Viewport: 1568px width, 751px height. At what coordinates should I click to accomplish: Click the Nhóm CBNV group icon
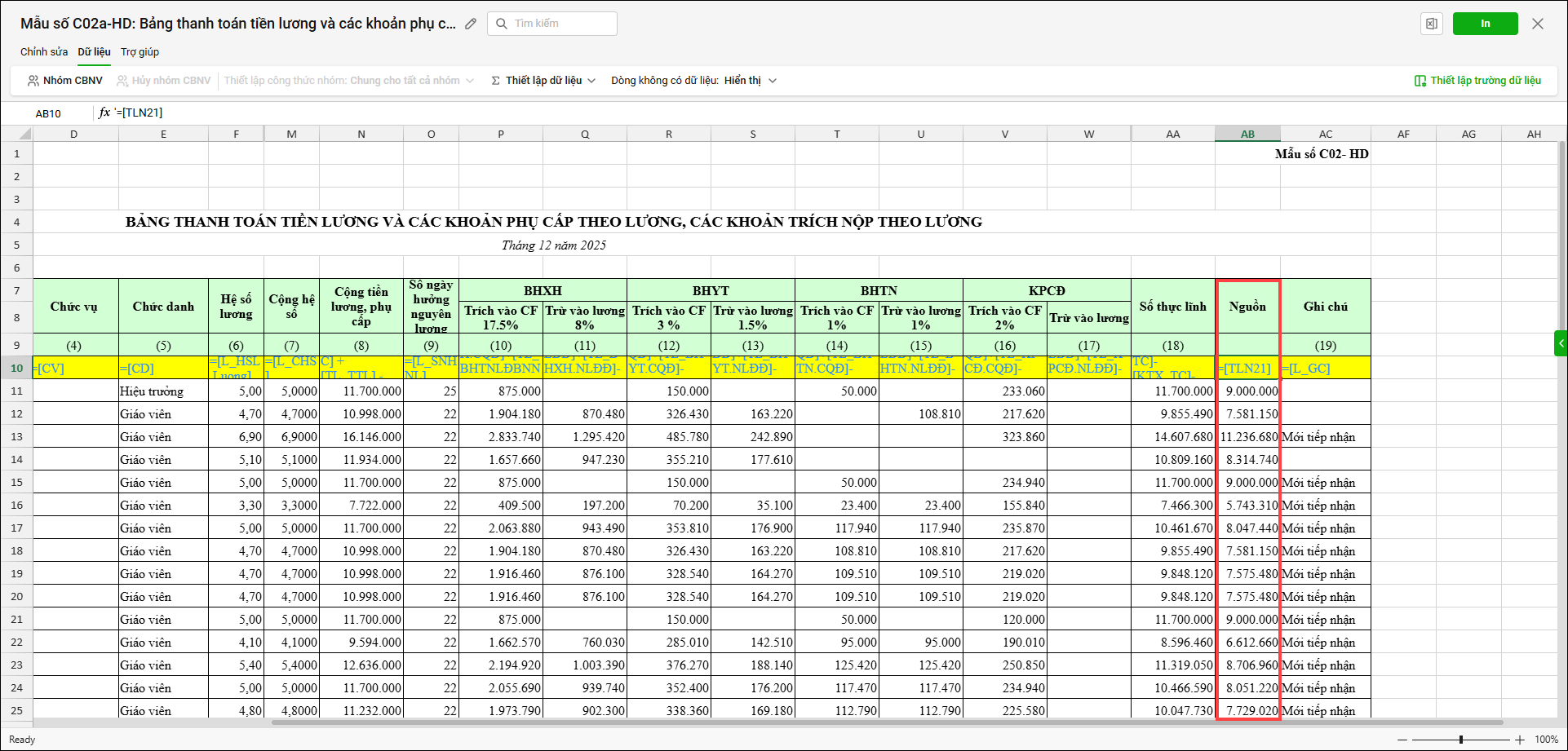(33, 81)
